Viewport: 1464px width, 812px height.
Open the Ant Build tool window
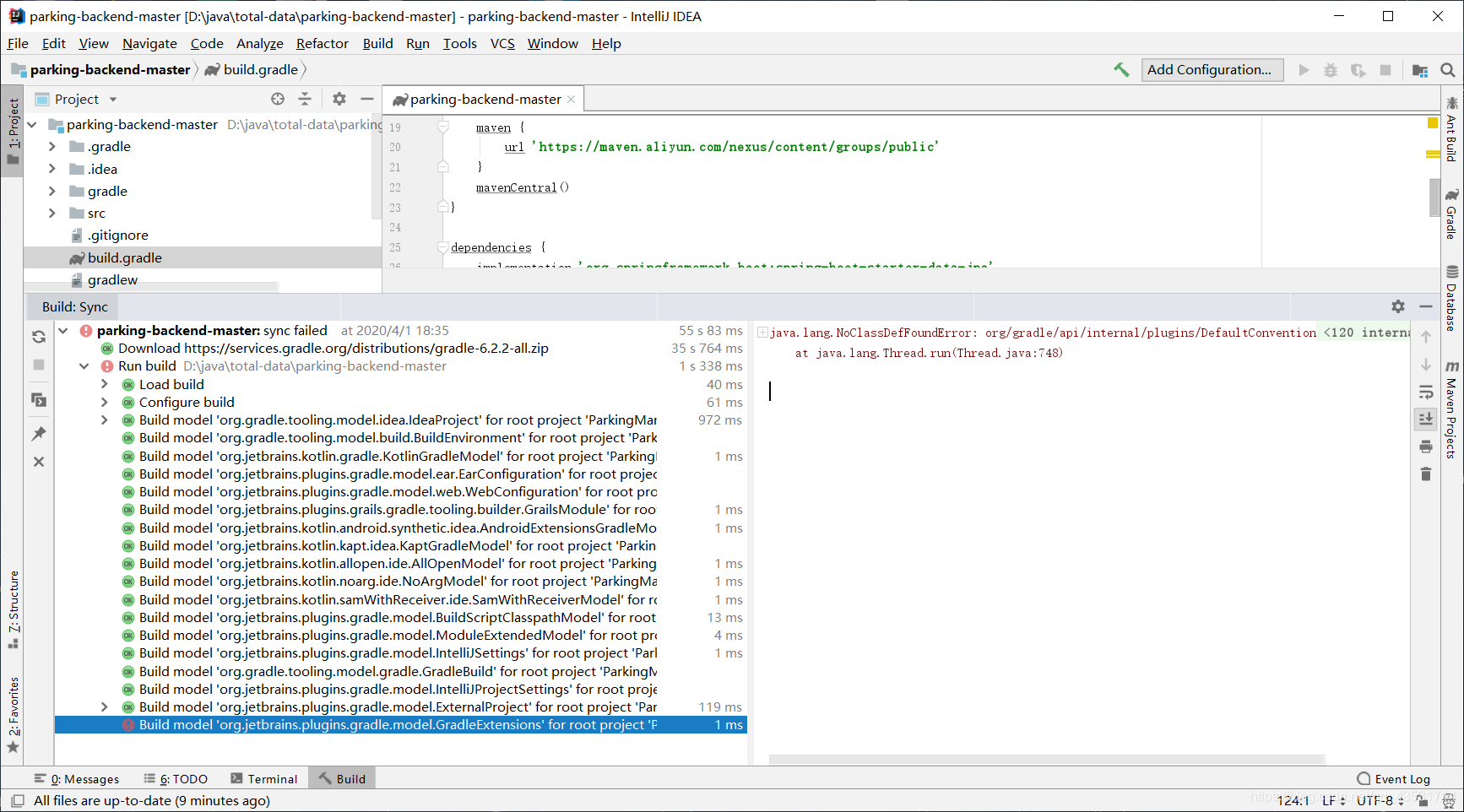[1451, 130]
